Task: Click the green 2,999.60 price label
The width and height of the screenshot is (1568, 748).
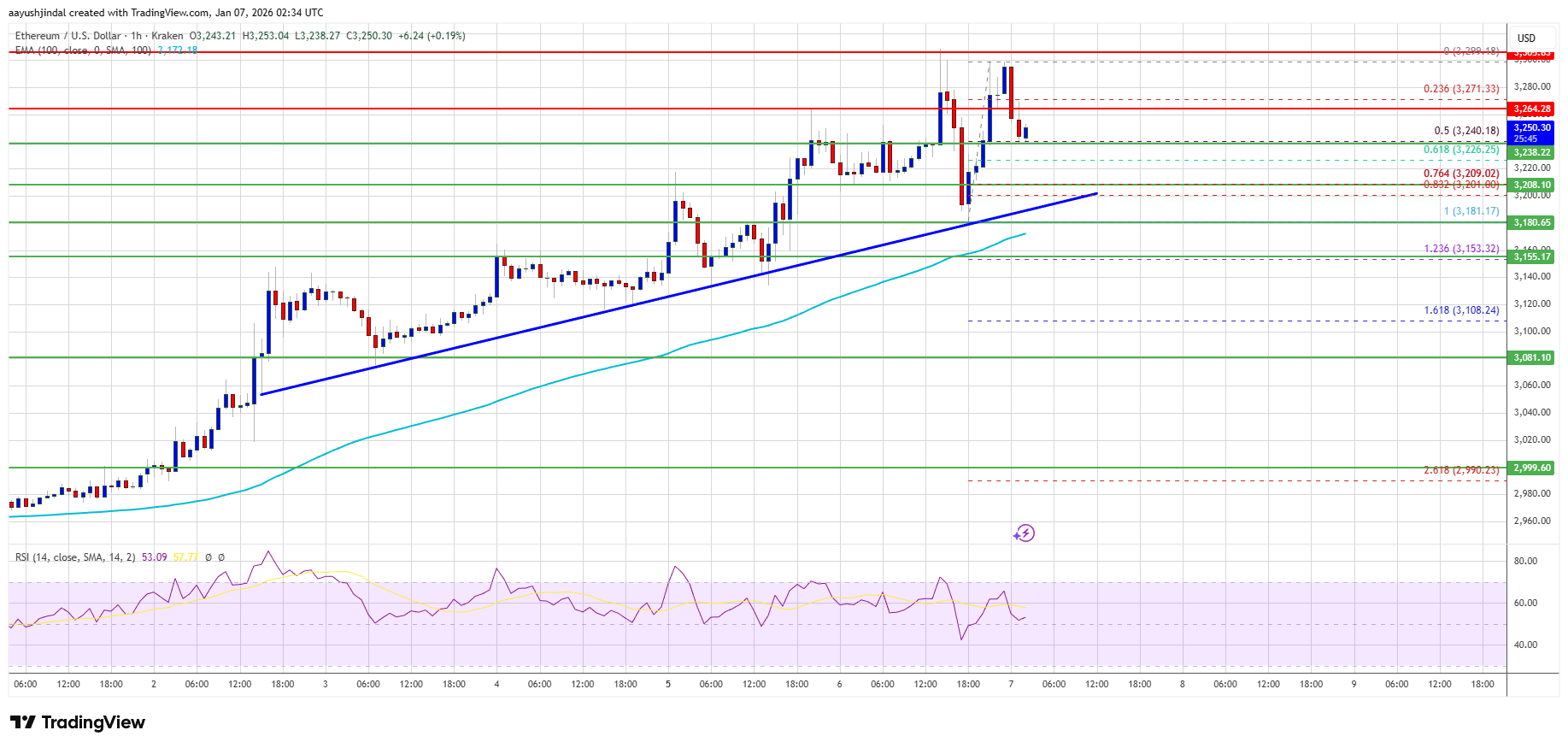Action: pos(1531,468)
